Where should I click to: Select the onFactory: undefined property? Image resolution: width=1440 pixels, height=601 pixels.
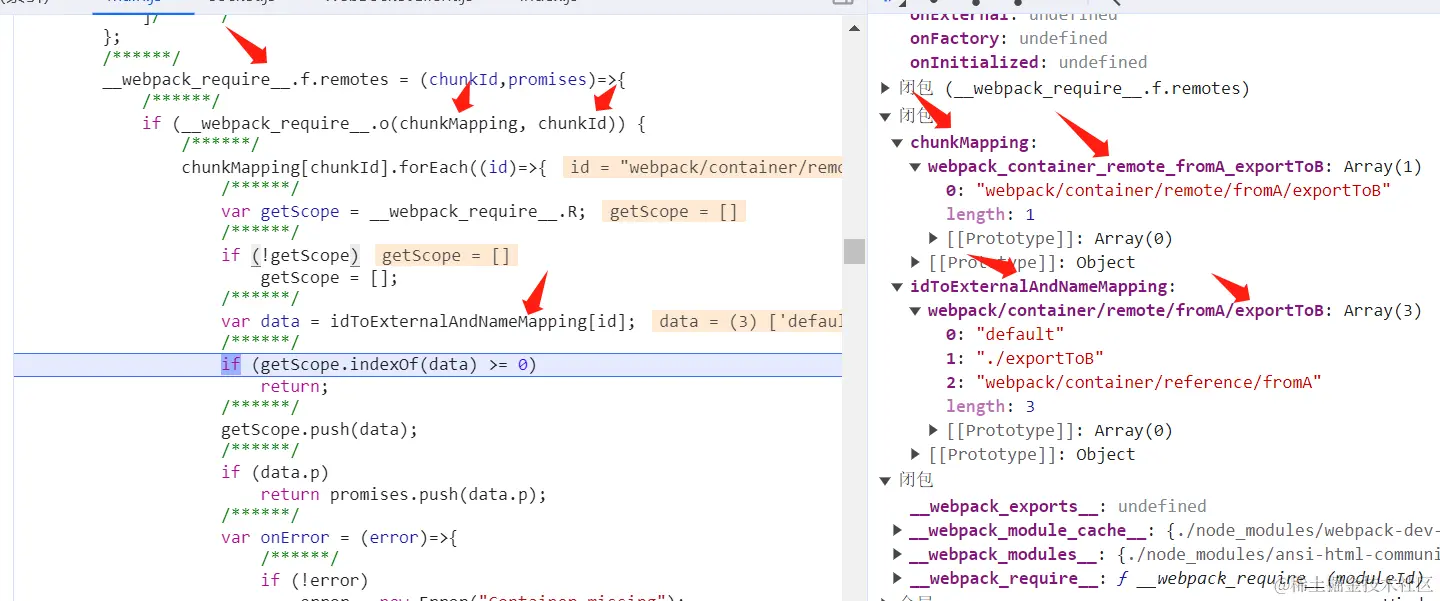[1008, 38]
